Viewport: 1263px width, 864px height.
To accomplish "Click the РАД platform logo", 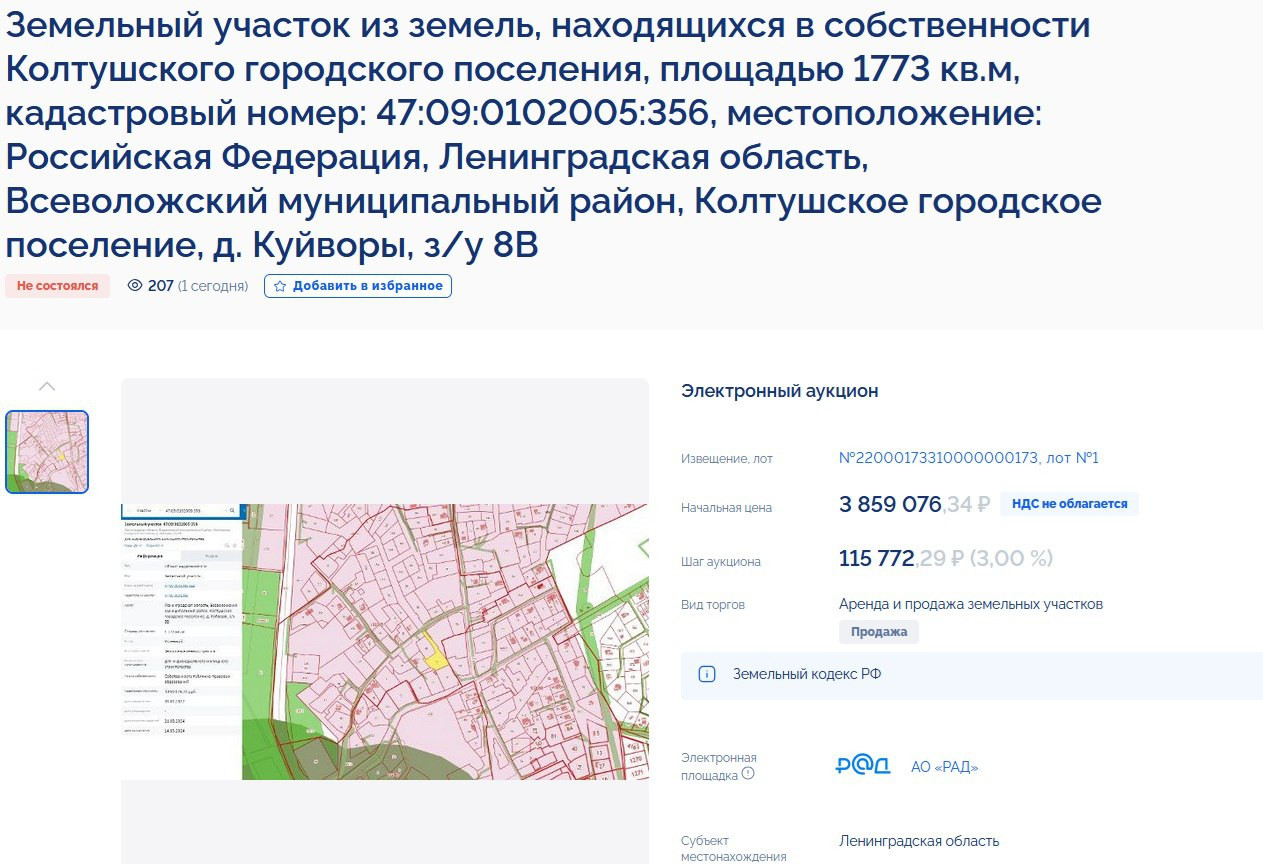I will [x=863, y=766].
